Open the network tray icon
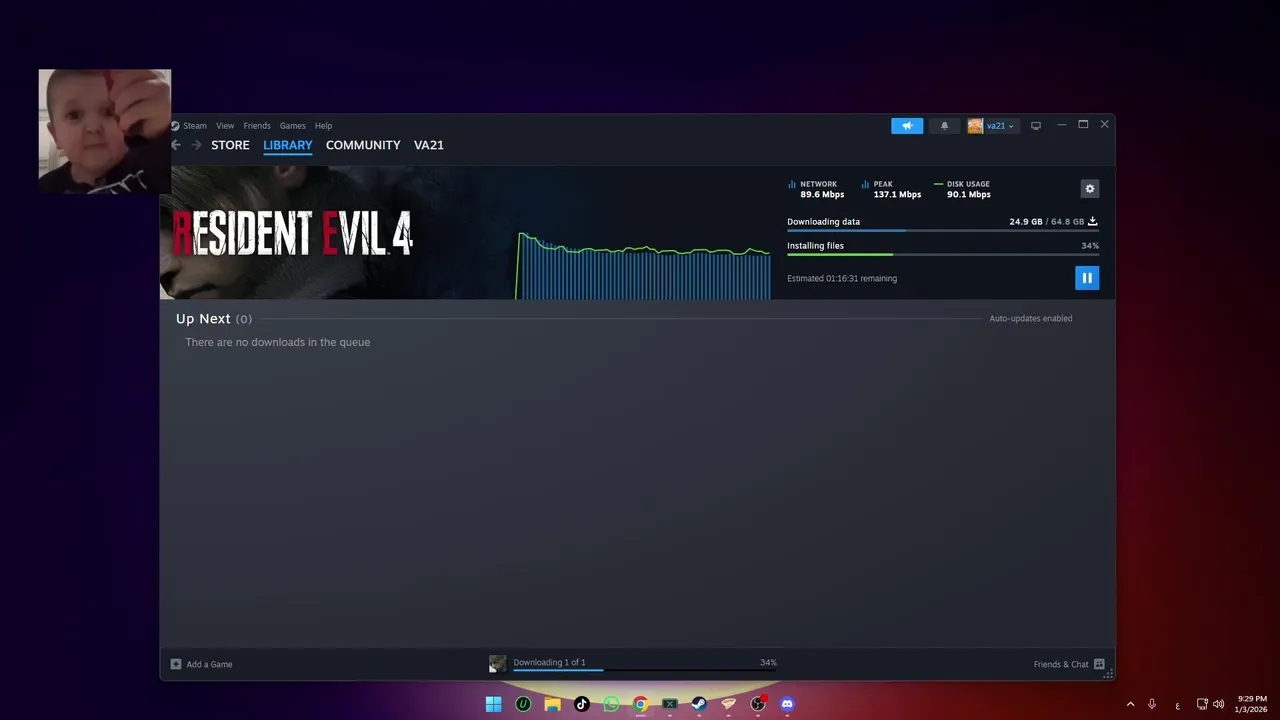 coord(1202,704)
